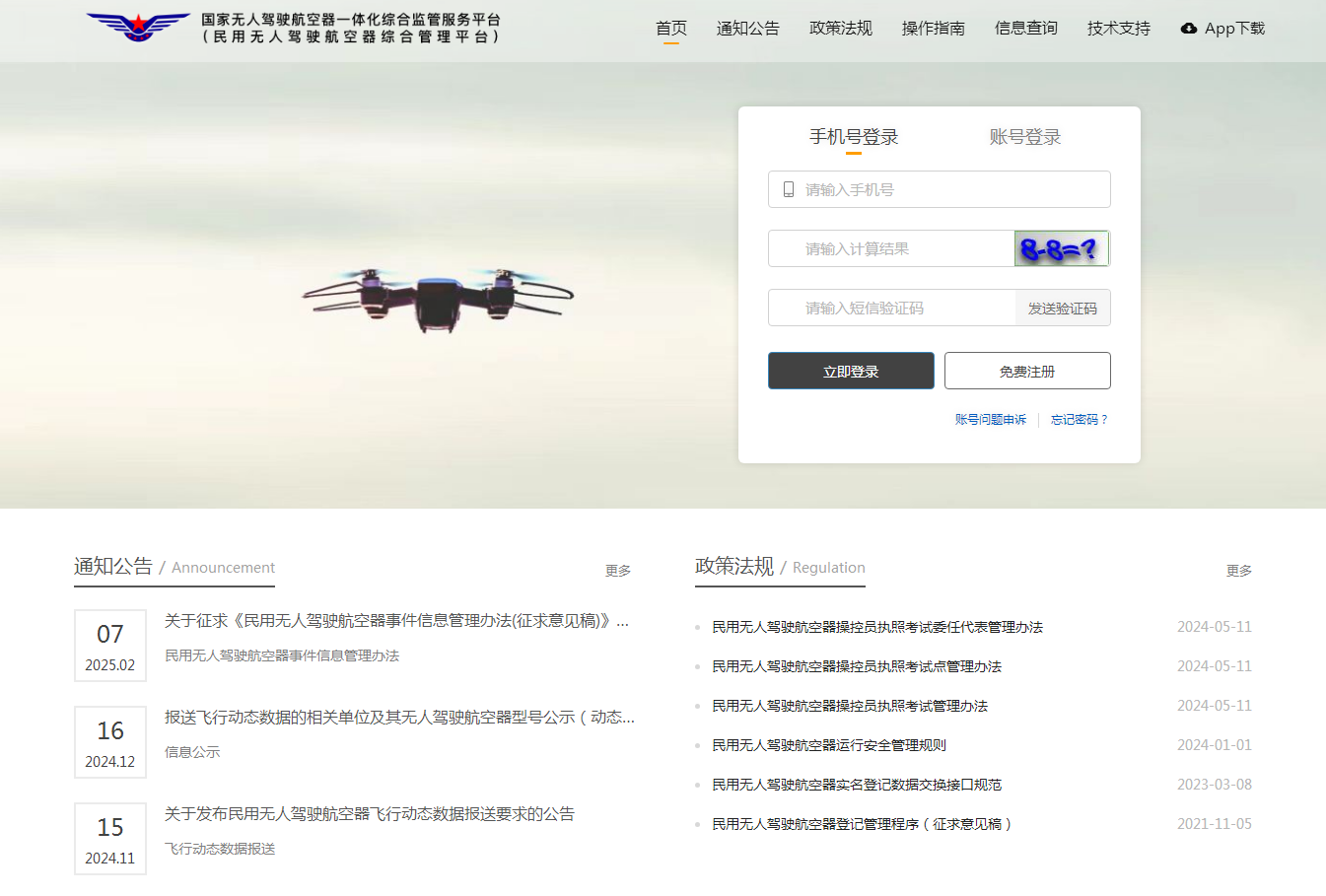Click the platform emblem logo in the header
Image resolution: width=1326 pixels, height=896 pixels.
tap(139, 27)
